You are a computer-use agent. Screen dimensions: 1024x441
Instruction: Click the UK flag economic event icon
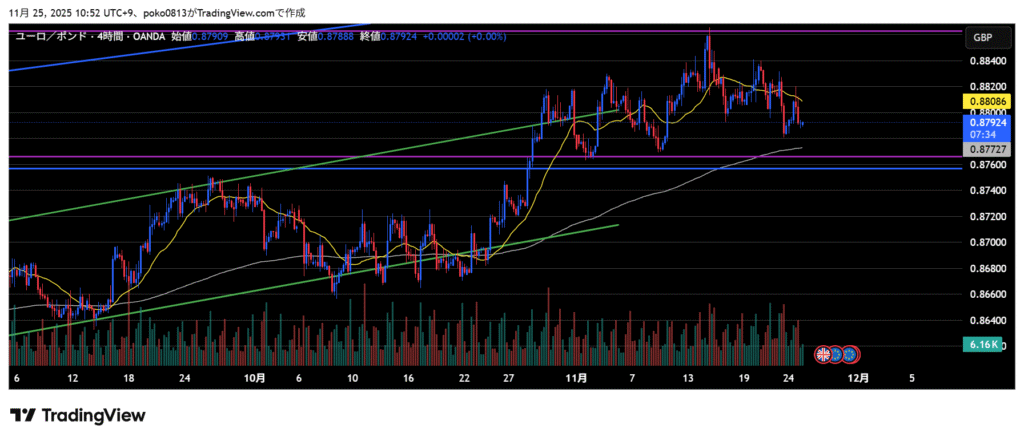(824, 353)
